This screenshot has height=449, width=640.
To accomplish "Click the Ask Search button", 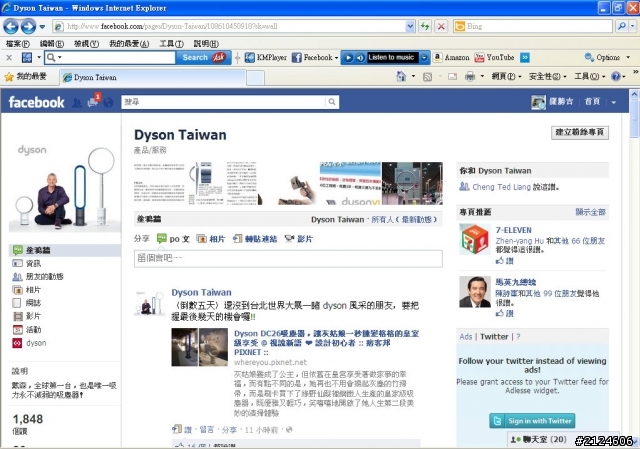I will tap(203, 58).
